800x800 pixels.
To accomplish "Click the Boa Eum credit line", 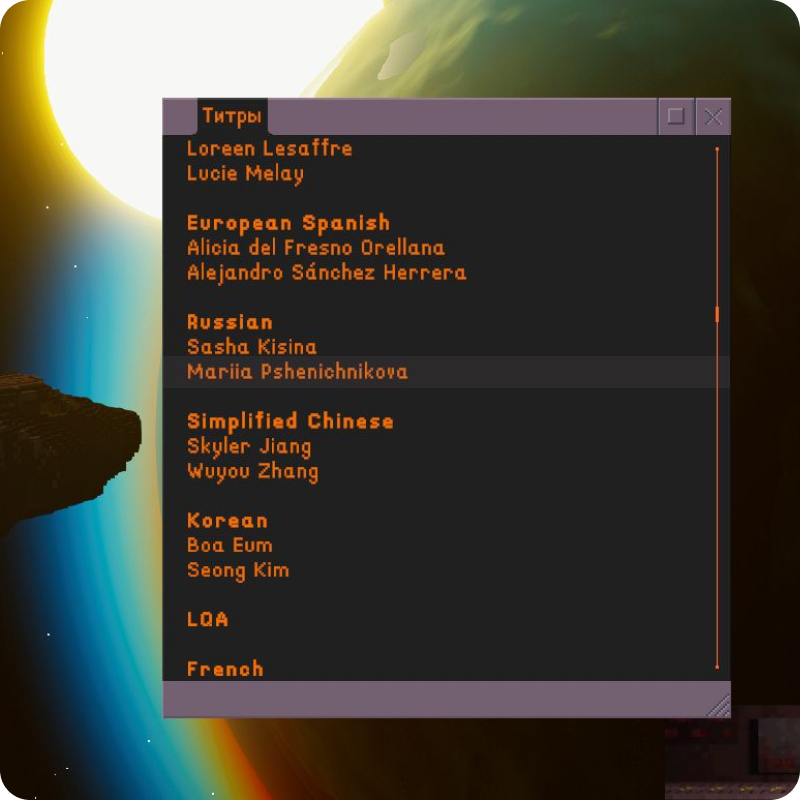I will point(230,545).
